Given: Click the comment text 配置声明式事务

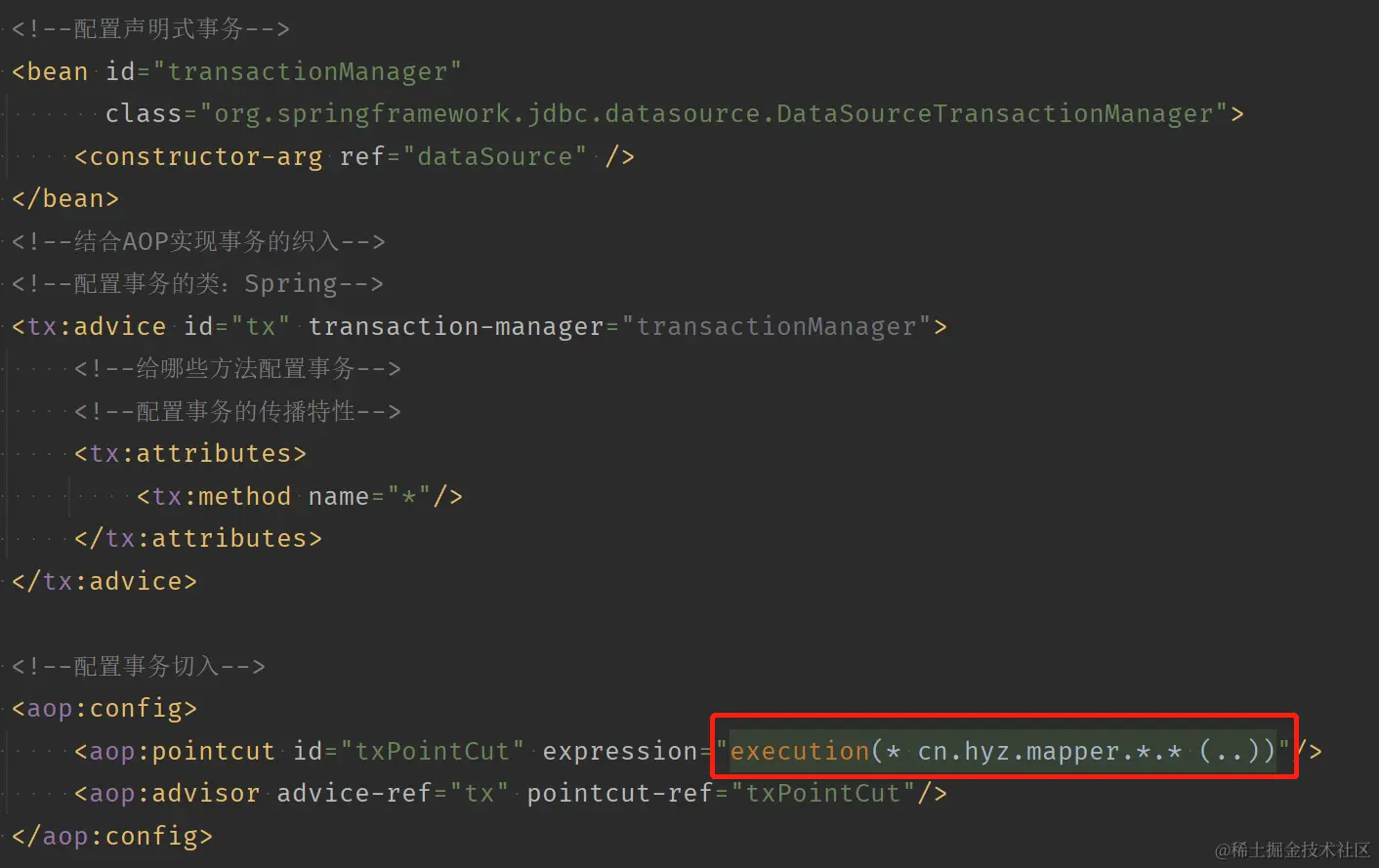Looking at the screenshot, I should click(x=158, y=28).
